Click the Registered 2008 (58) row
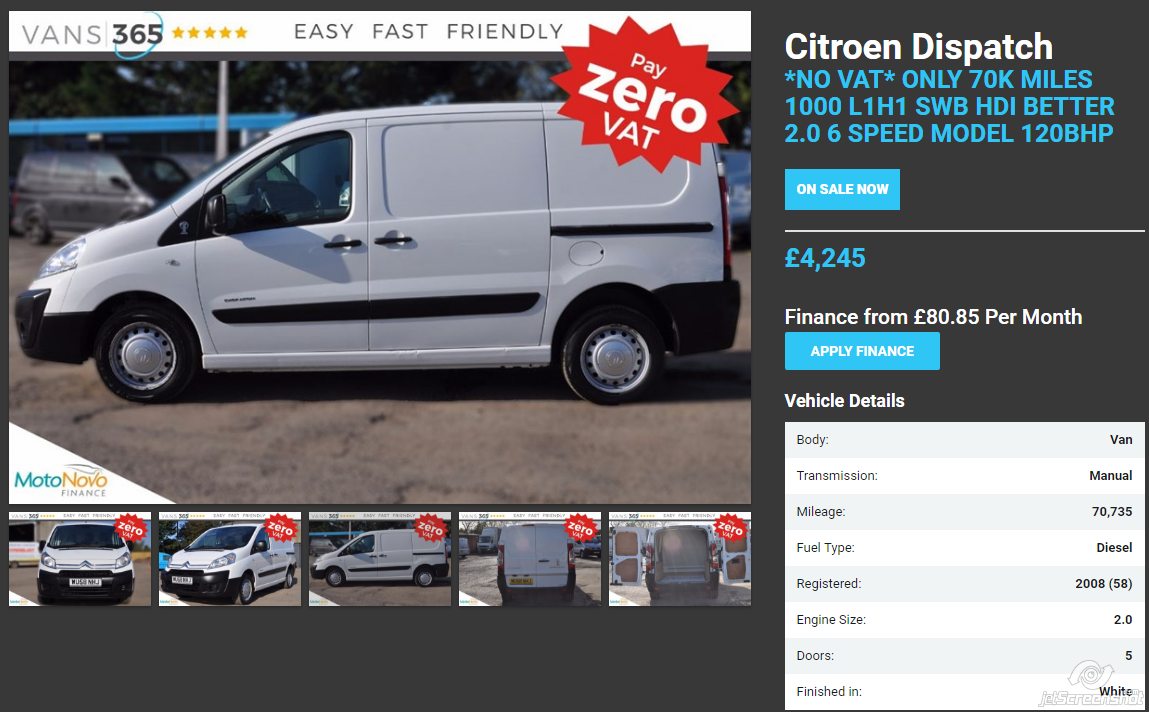 click(x=964, y=583)
